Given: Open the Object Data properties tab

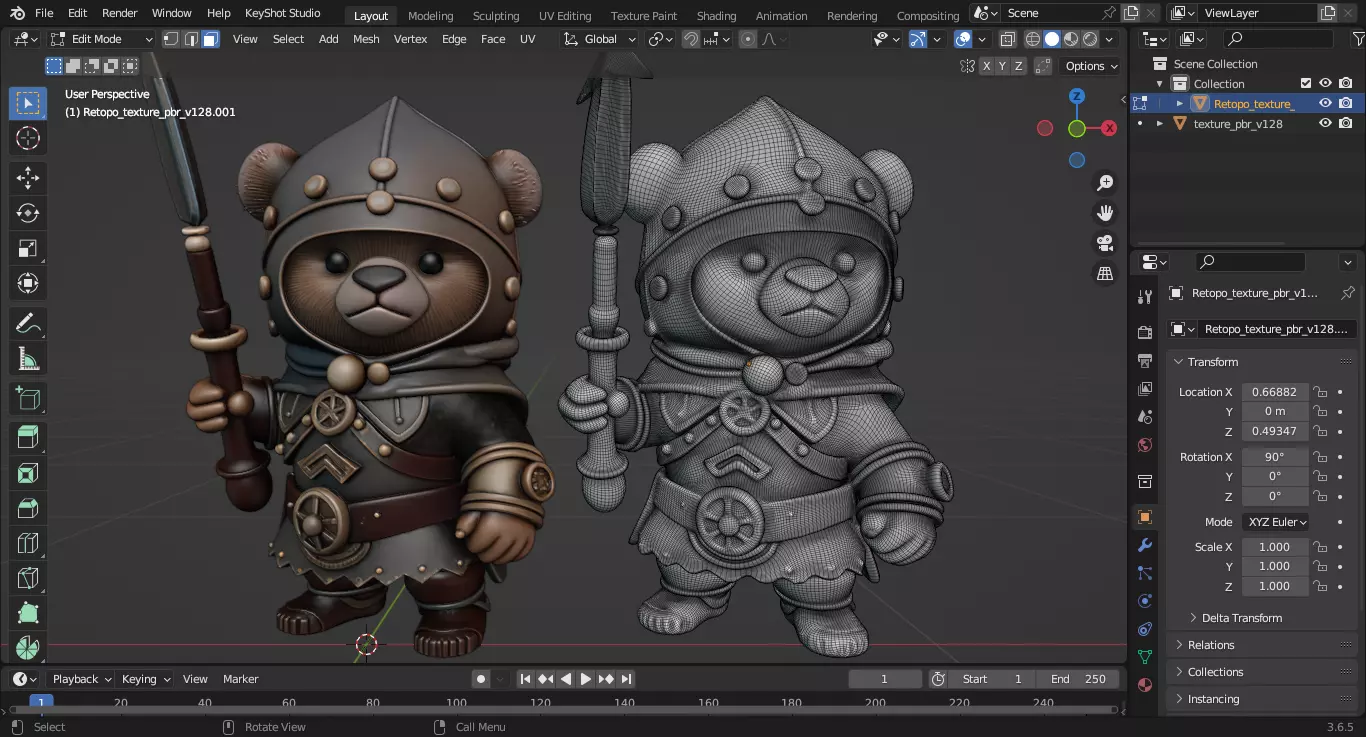Looking at the screenshot, I should click(1145, 657).
